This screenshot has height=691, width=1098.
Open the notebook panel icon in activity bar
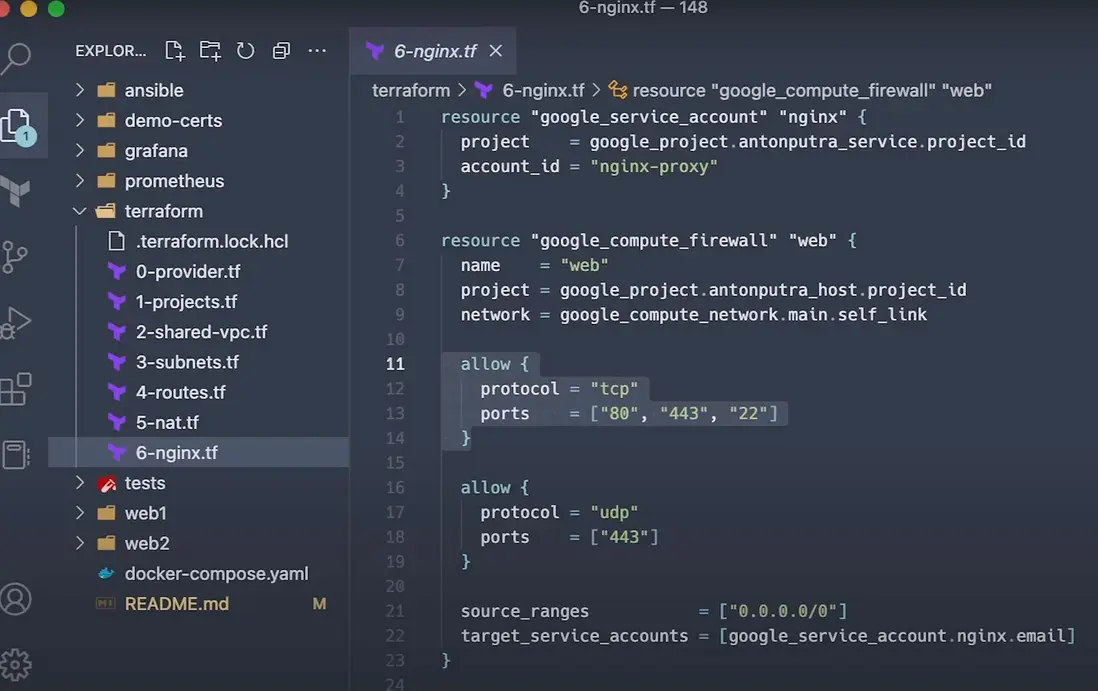[16, 455]
